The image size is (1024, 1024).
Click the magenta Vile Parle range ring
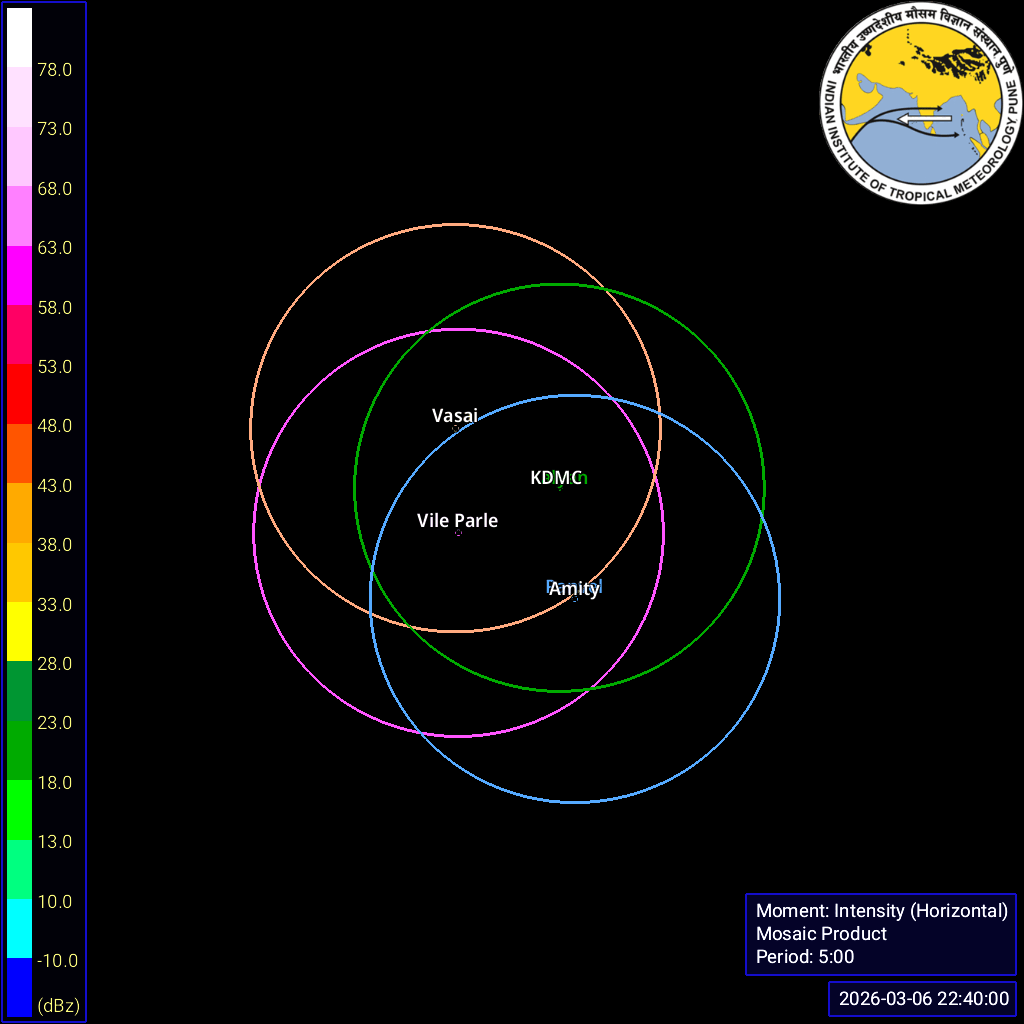pyautogui.click(x=254, y=532)
